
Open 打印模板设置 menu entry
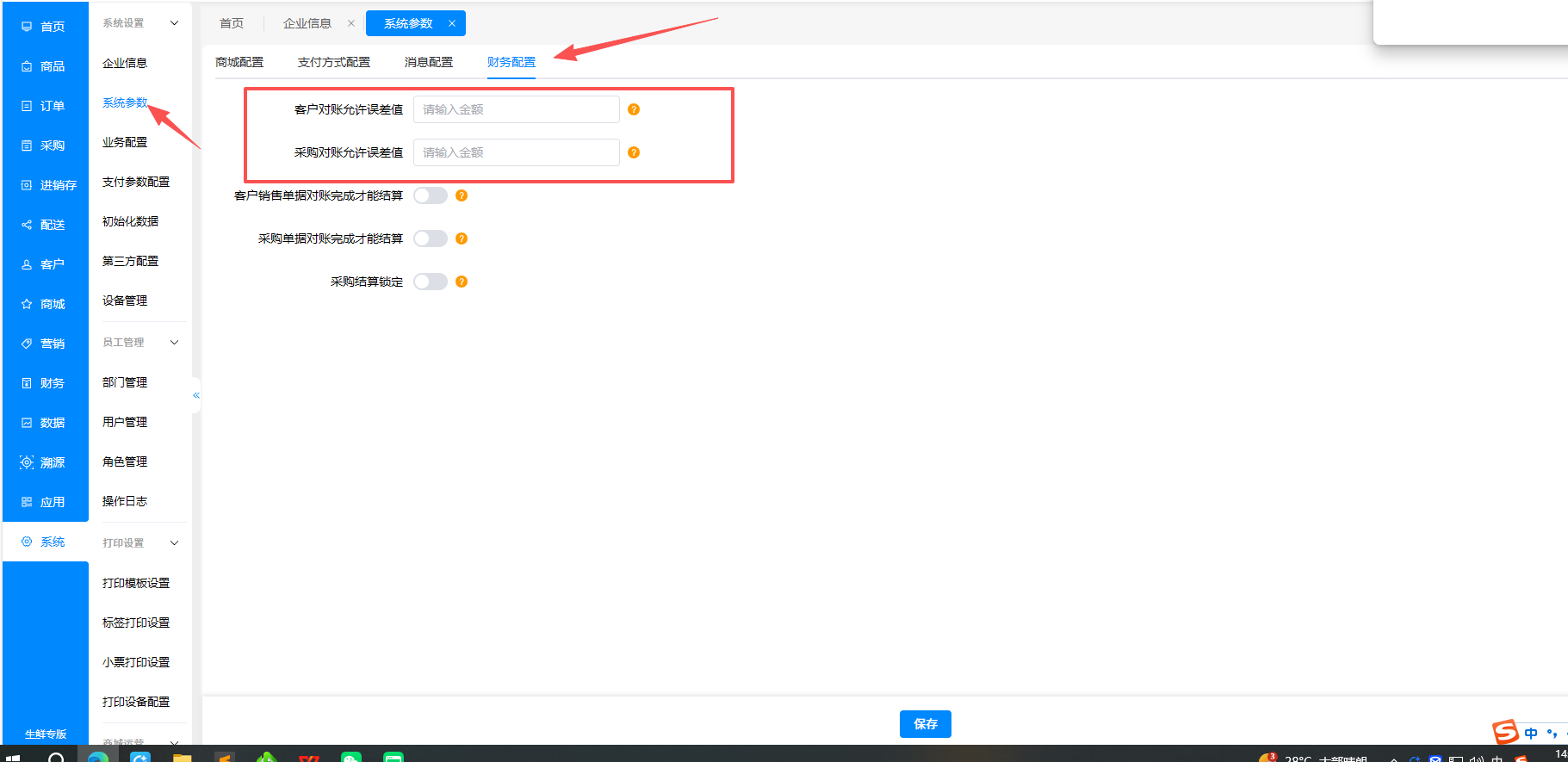tap(136, 583)
